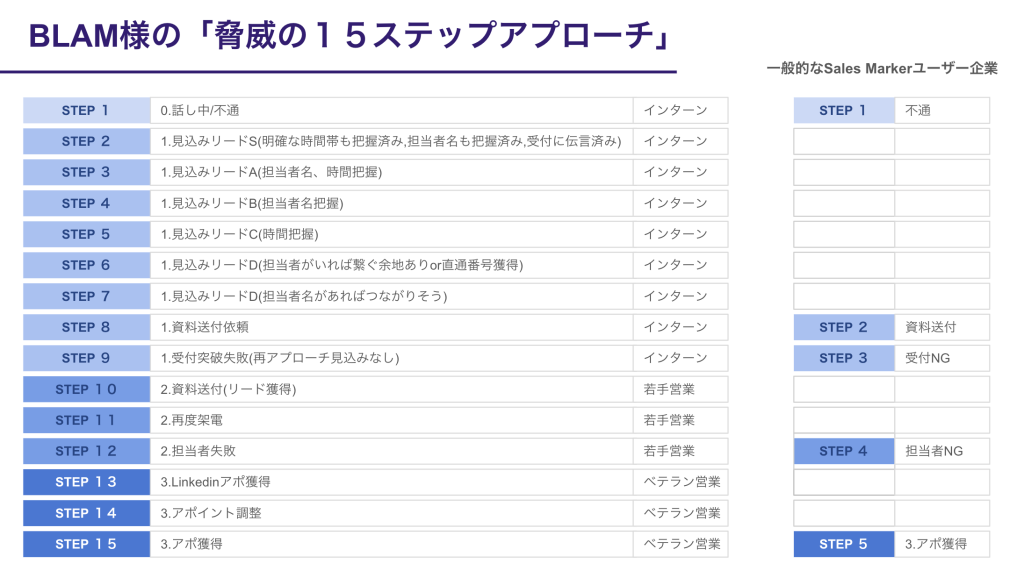Click the '1.資料送付依頼' description cell
The height and width of the screenshot is (571, 1024).
pos(390,327)
